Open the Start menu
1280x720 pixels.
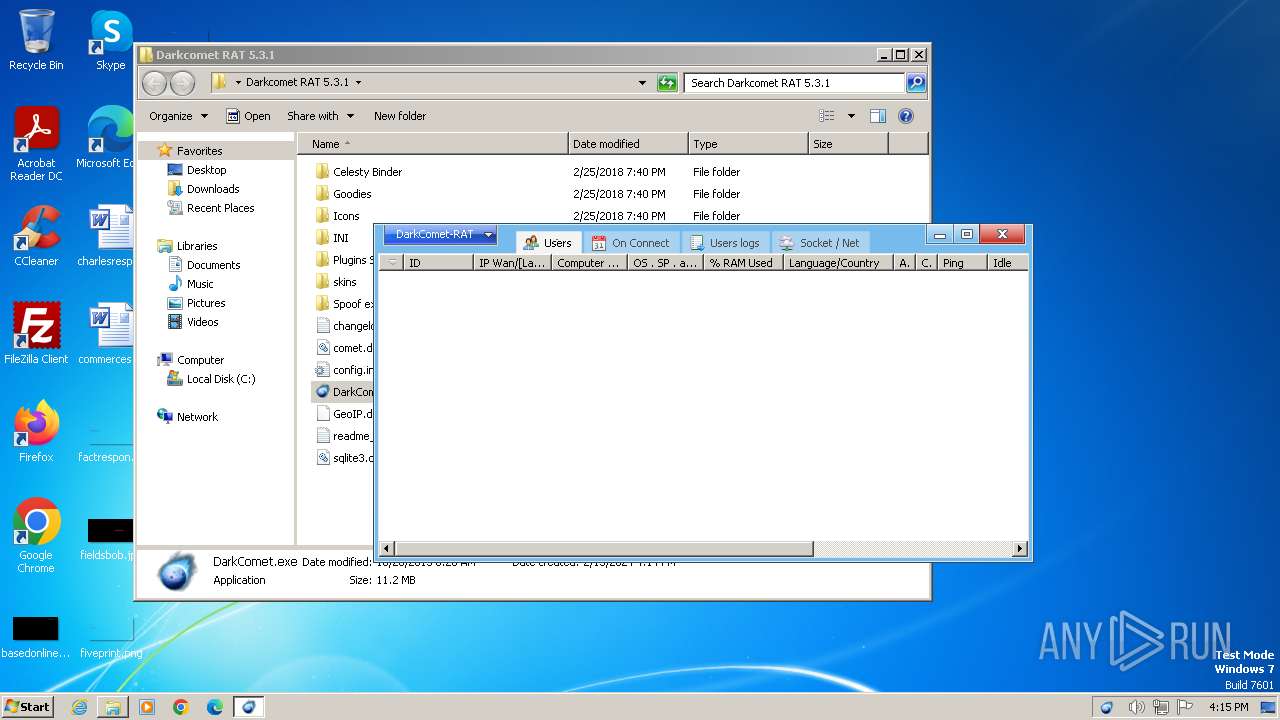click(x=27, y=706)
